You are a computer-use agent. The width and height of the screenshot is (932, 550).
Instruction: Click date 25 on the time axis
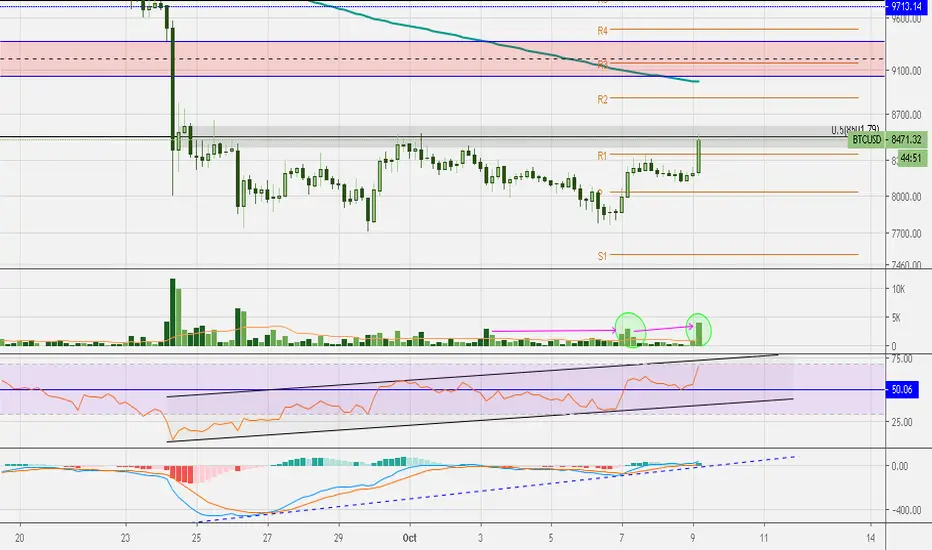(x=197, y=538)
